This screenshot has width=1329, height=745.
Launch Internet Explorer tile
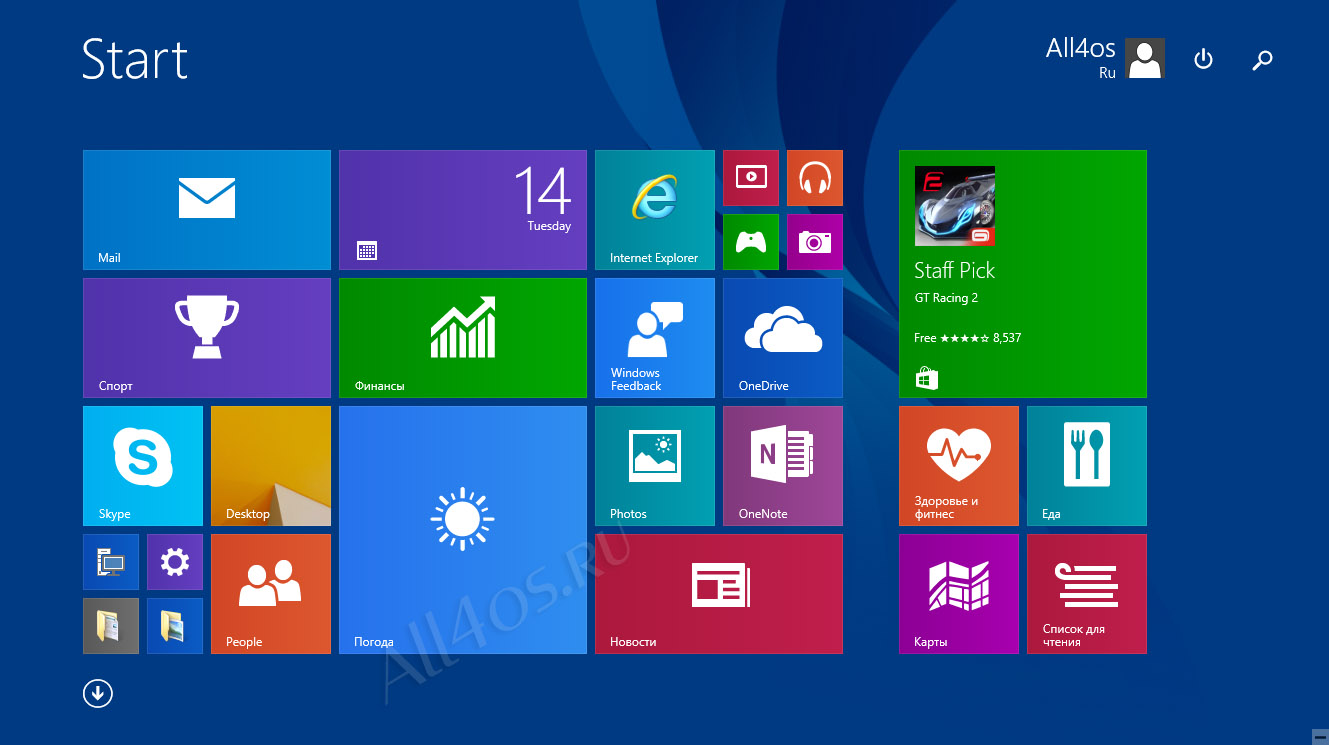tap(654, 210)
